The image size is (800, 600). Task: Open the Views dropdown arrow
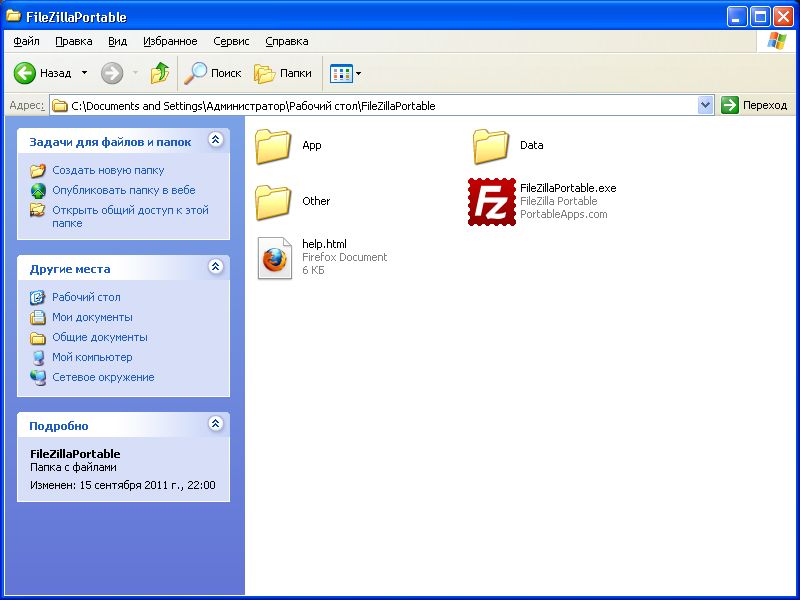coord(358,73)
